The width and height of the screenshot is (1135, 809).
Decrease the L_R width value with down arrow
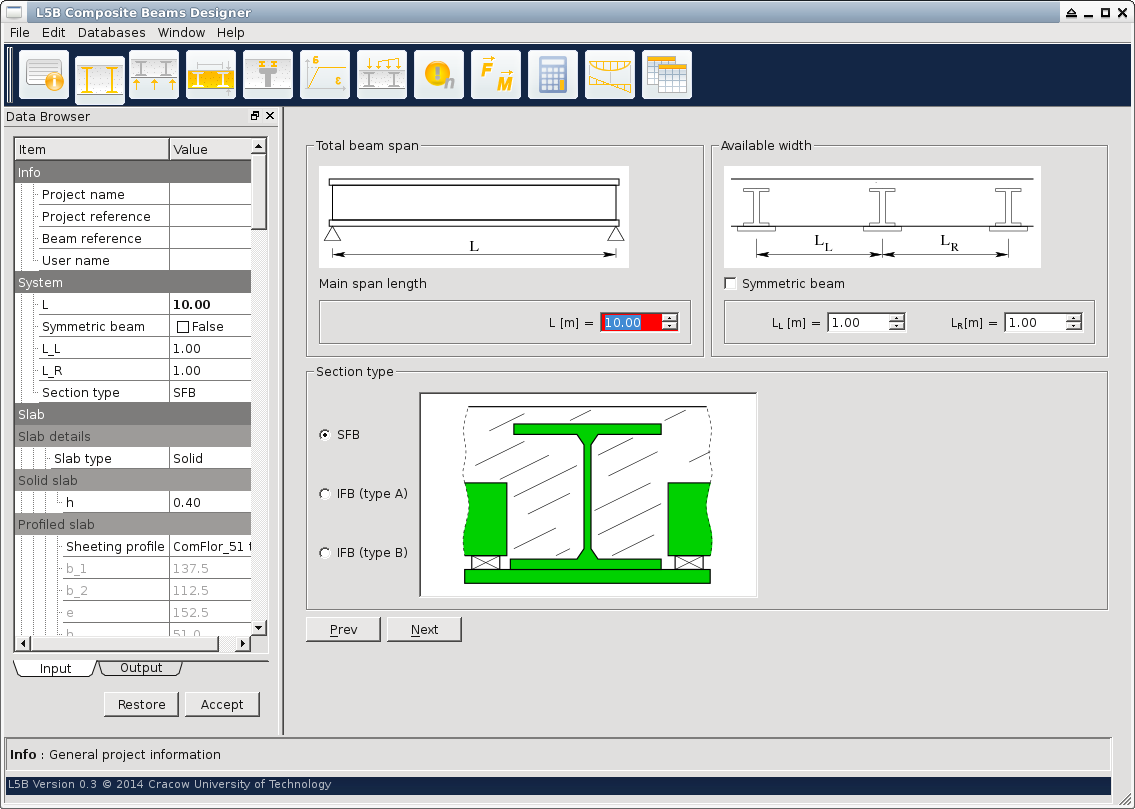click(1073, 327)
